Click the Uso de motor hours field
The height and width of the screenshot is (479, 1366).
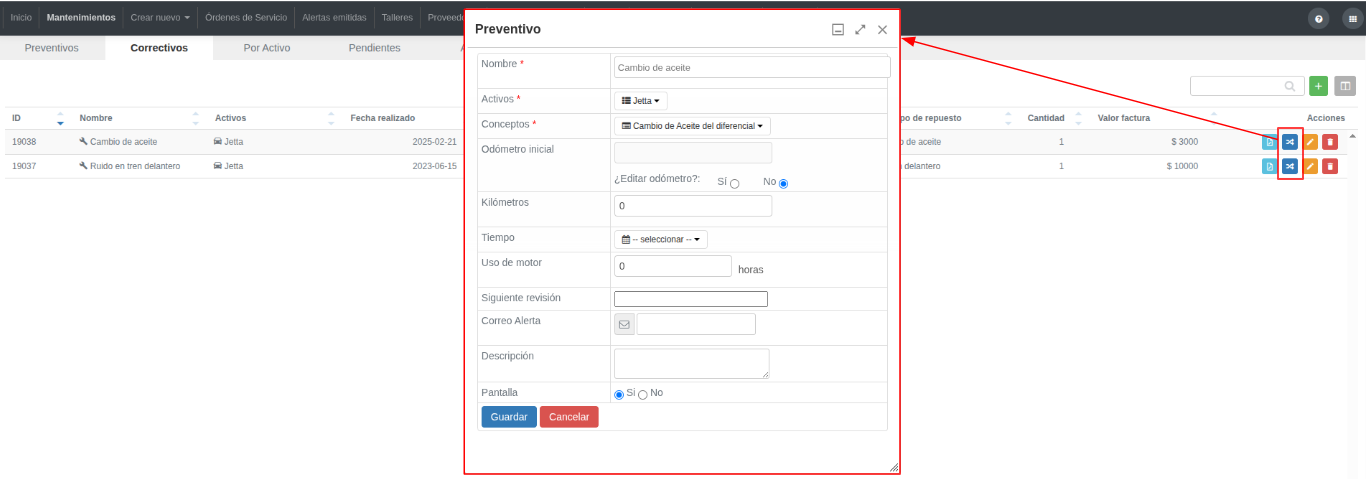pyautogui.click(x=673, y=266)
